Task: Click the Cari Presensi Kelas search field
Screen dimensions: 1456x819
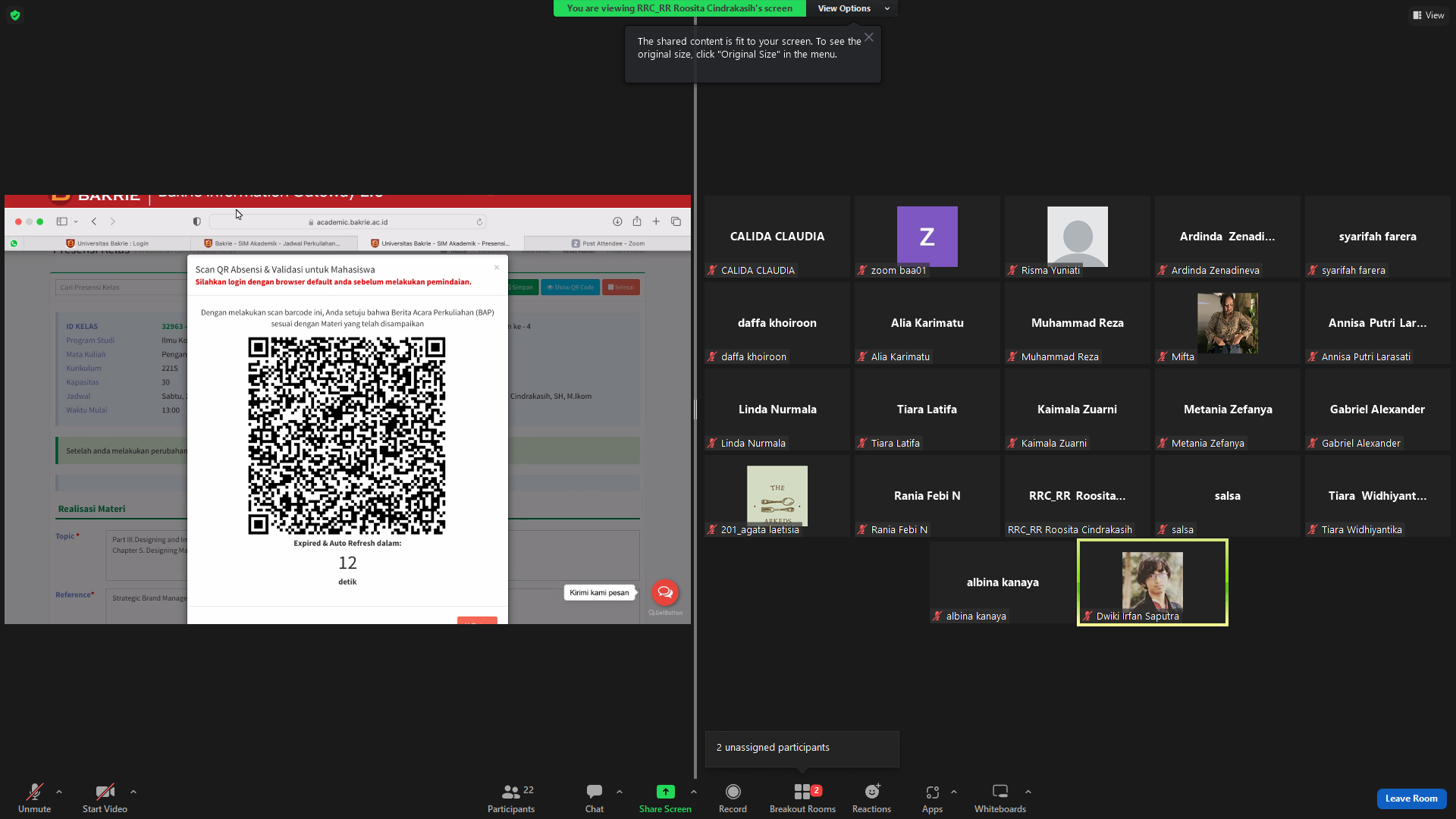Action: click(121, 287)
